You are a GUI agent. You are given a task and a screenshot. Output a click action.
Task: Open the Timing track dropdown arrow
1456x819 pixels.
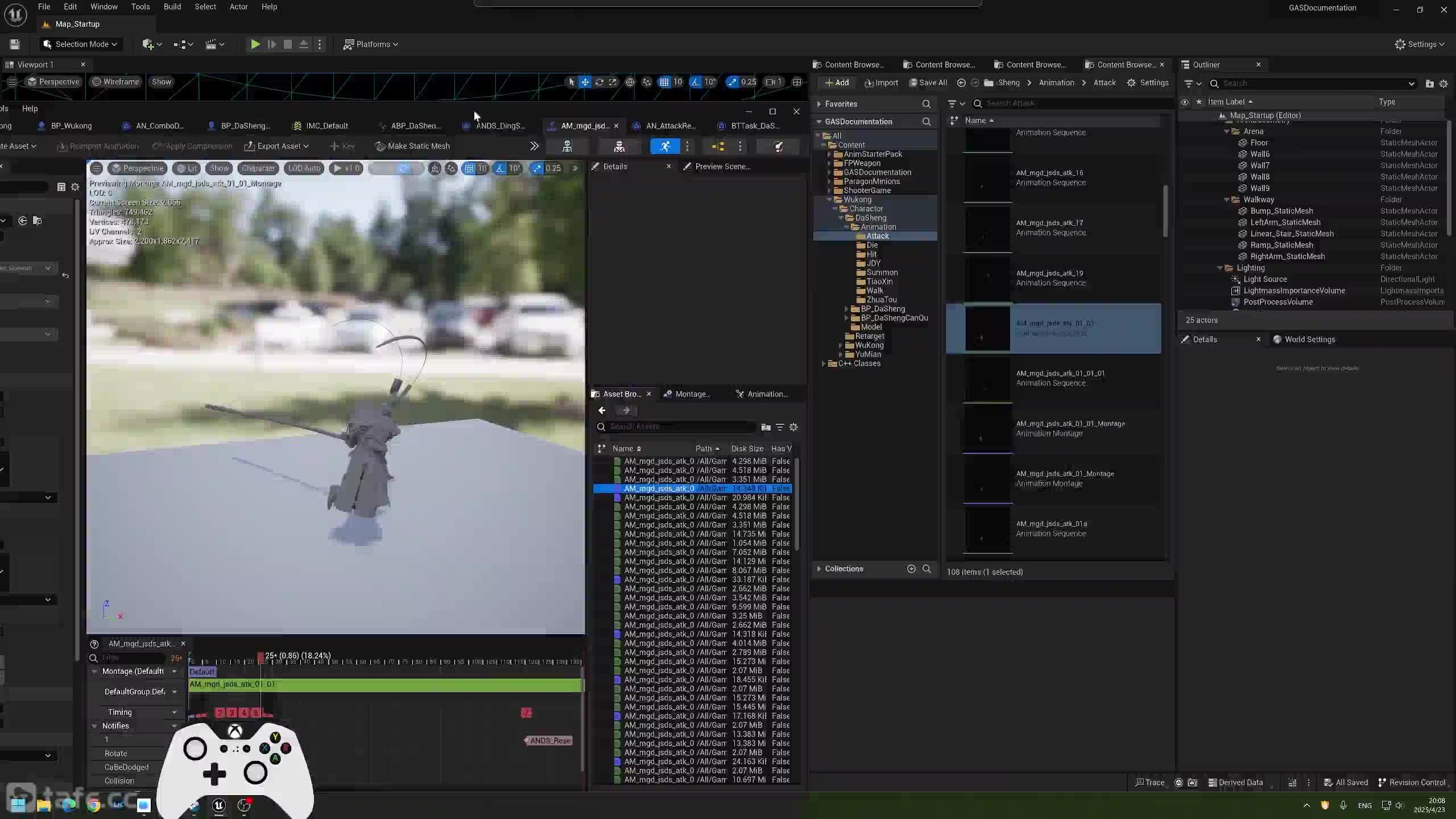[175, 713]
